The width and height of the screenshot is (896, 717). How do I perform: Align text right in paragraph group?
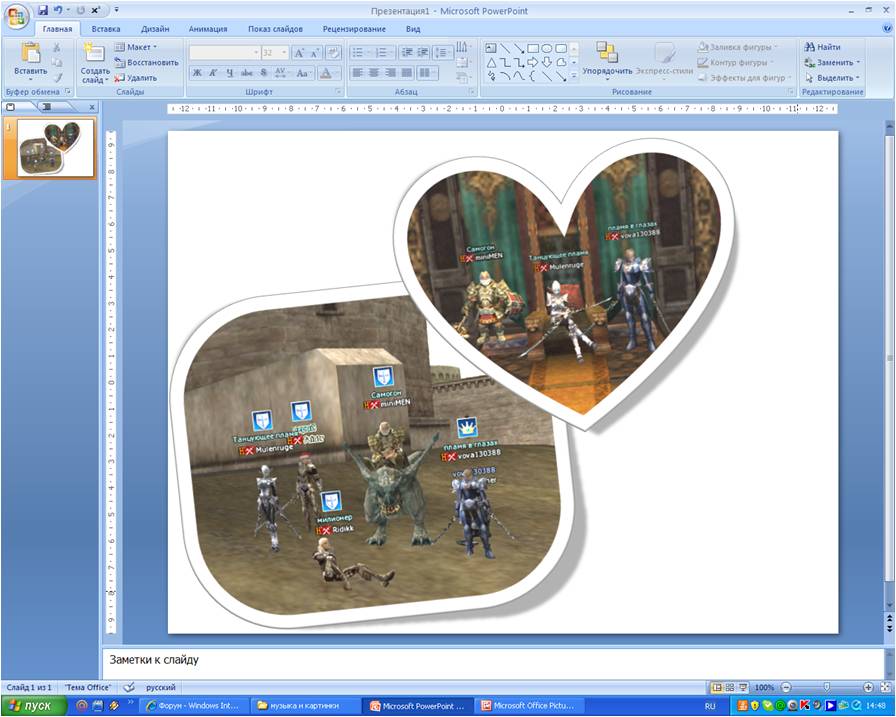[x=391, y=73]
